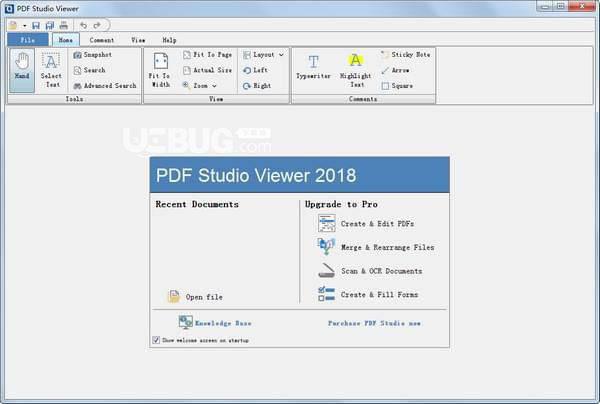This screenshot has width=600, height=404.
Task: Rotate page Right
Action: pyautogui.click(x=257, y=86)
